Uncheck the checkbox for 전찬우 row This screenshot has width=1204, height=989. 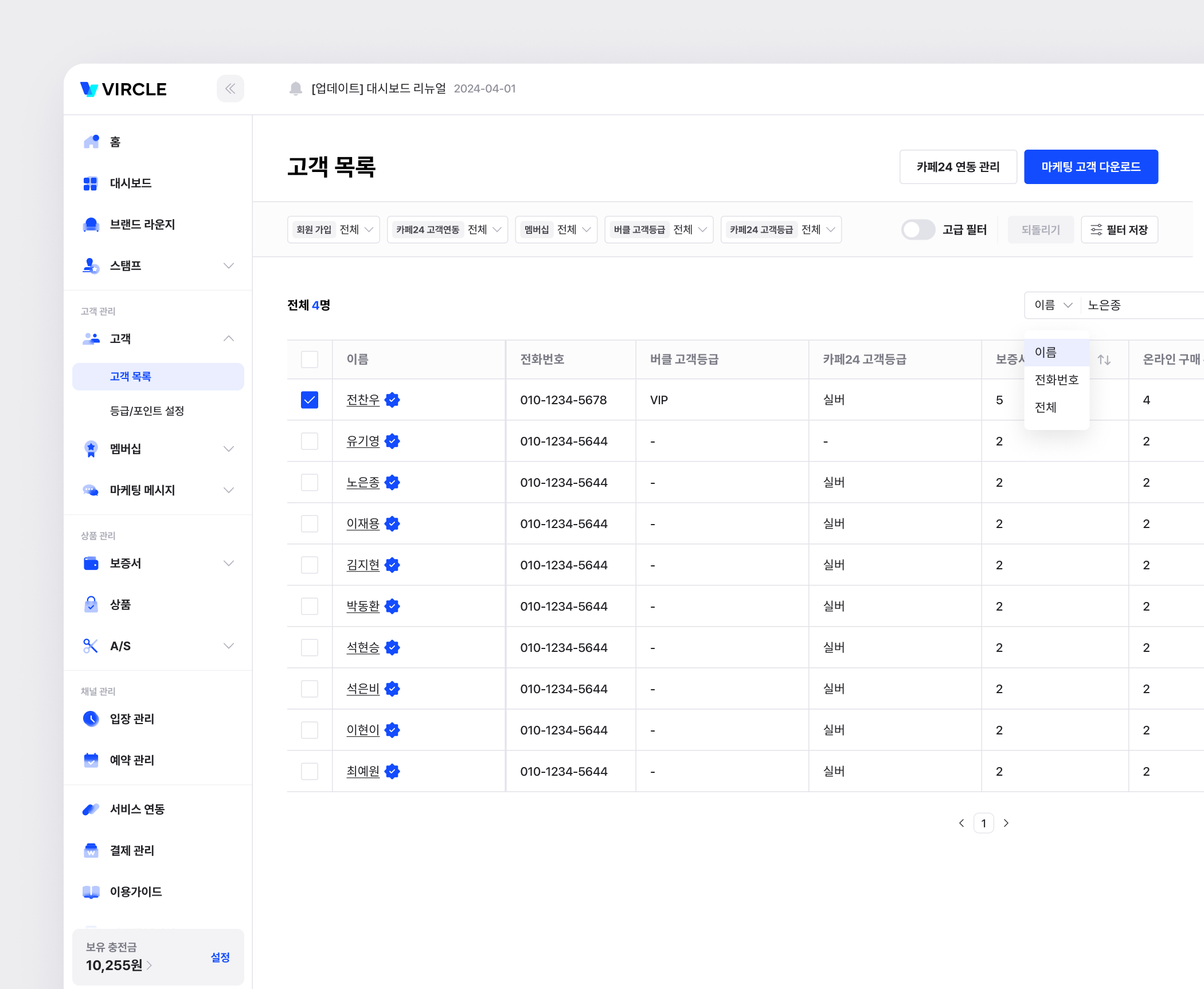310,400
